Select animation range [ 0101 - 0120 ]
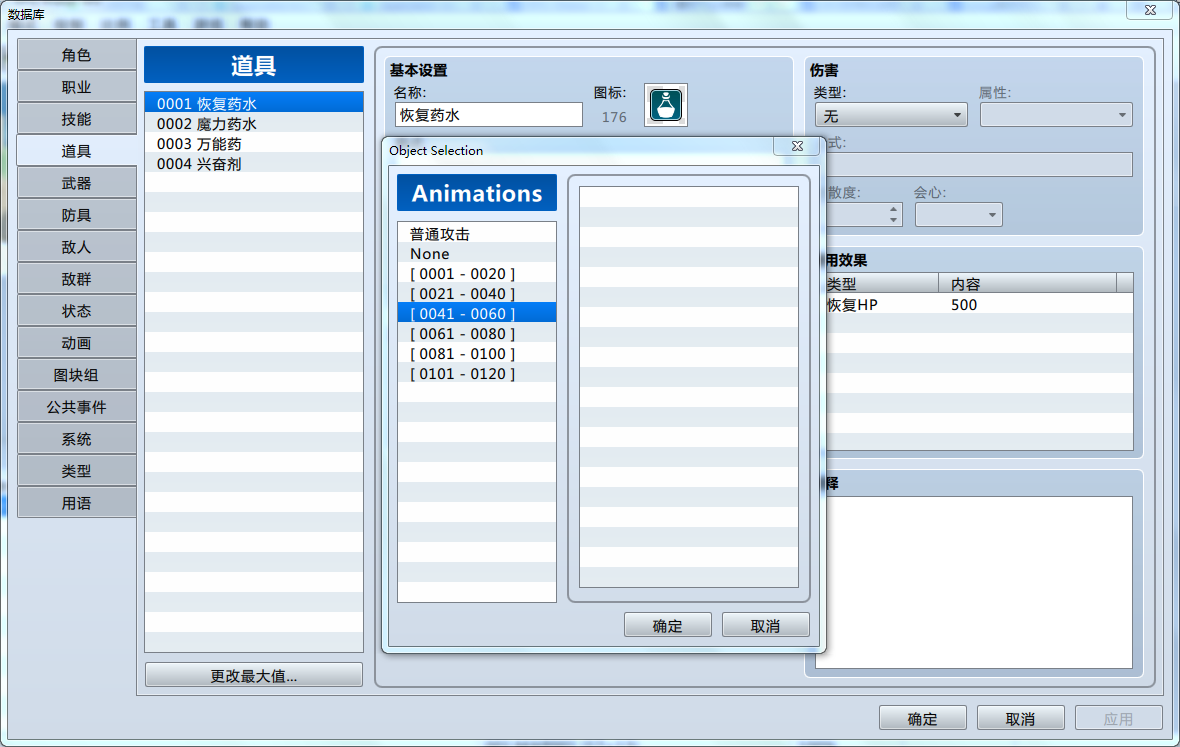Image resolution: width=1180 pixels, height=747 pixels. pyautogui.click(x=476, y=373)
